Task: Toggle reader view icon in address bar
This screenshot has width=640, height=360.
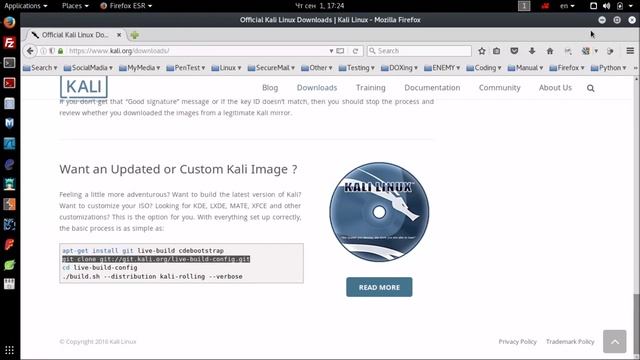Action: [x=340, y=51]
